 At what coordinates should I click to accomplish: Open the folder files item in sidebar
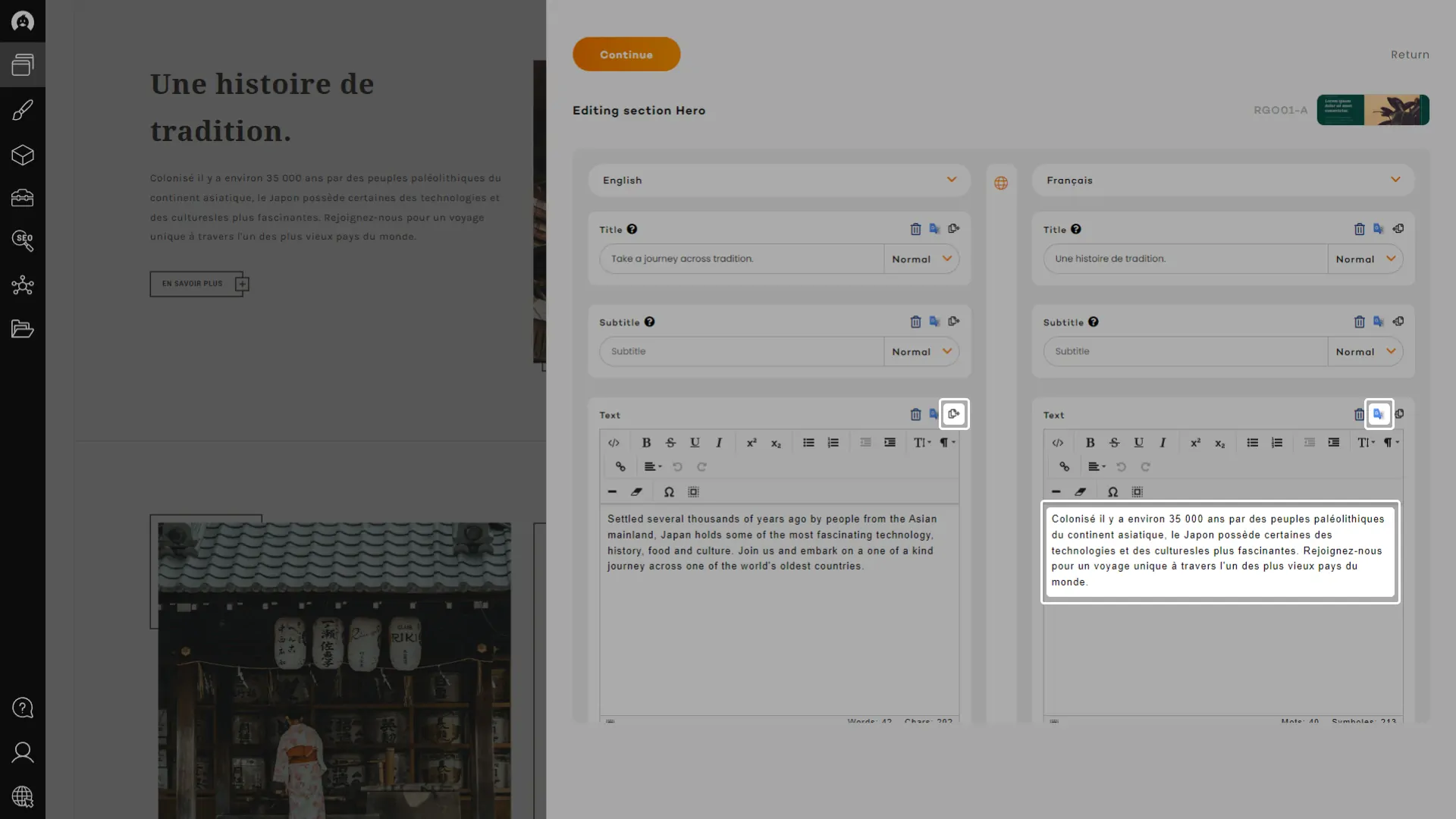coord(22,329)
